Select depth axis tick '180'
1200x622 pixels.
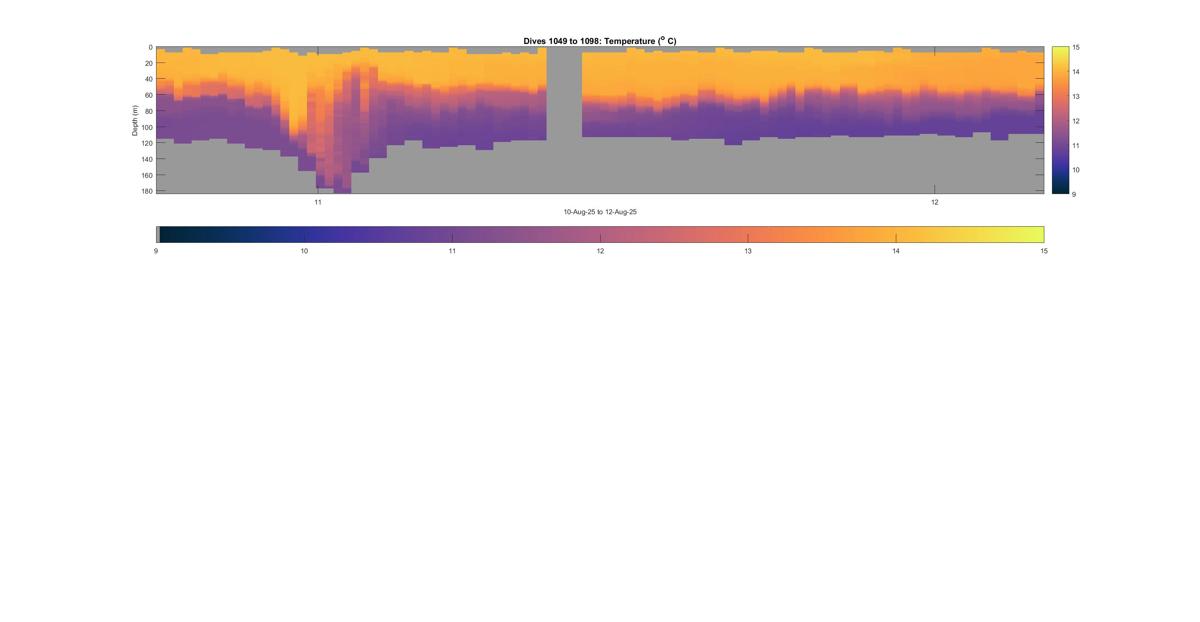click(x=146, y=191)
